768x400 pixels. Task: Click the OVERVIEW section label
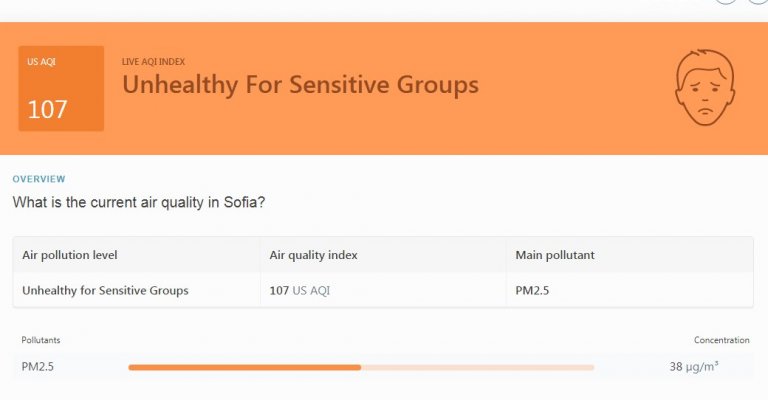point(39,179)
